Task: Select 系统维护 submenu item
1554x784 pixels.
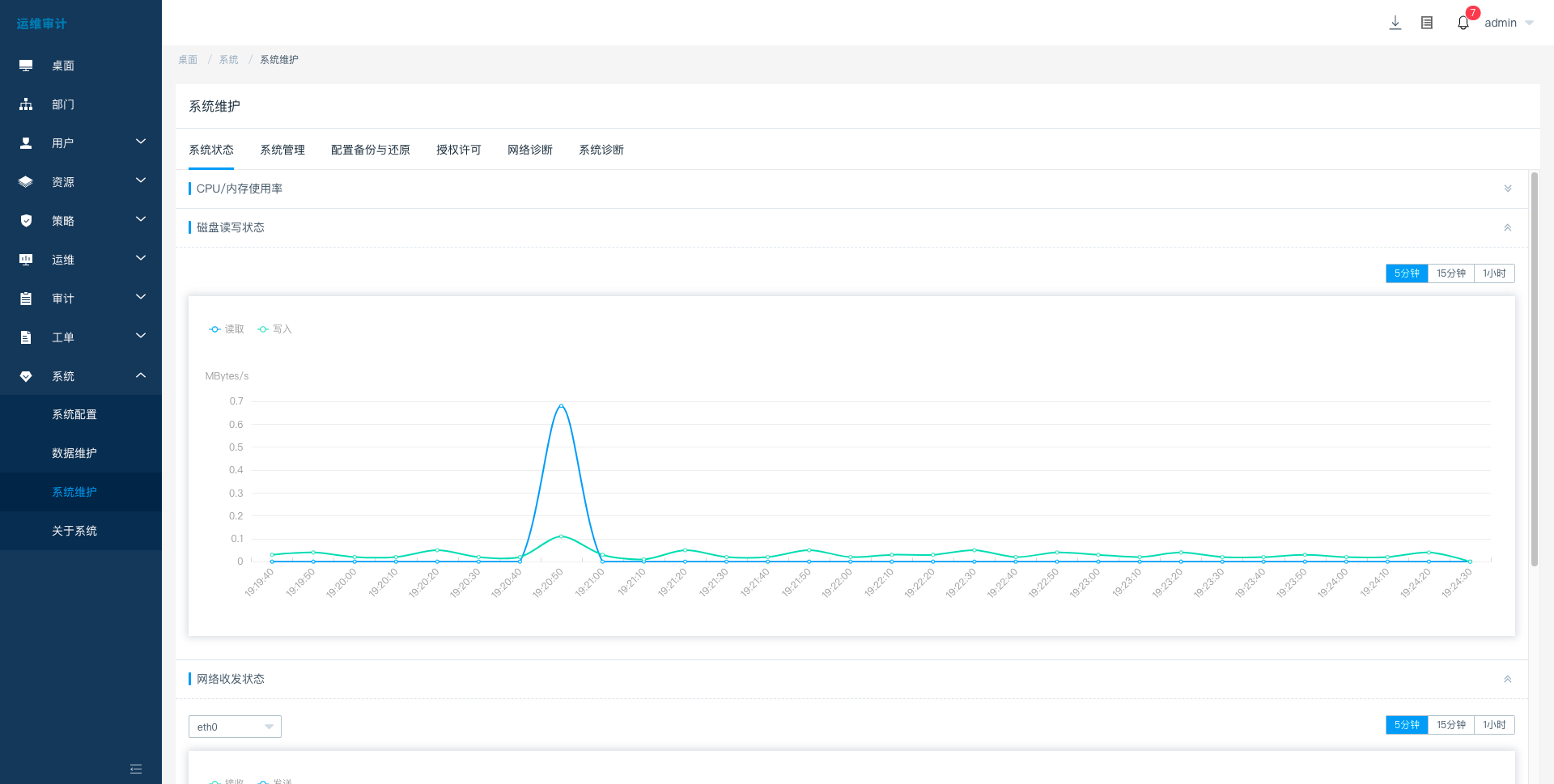Action: [81, 492]
